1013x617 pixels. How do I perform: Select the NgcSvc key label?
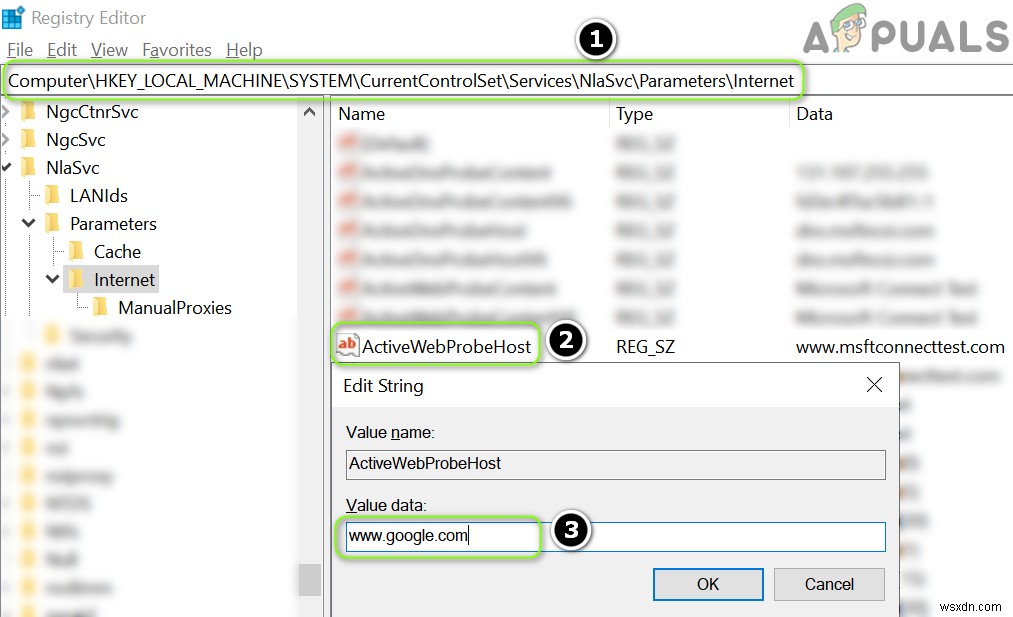point(76,140)
